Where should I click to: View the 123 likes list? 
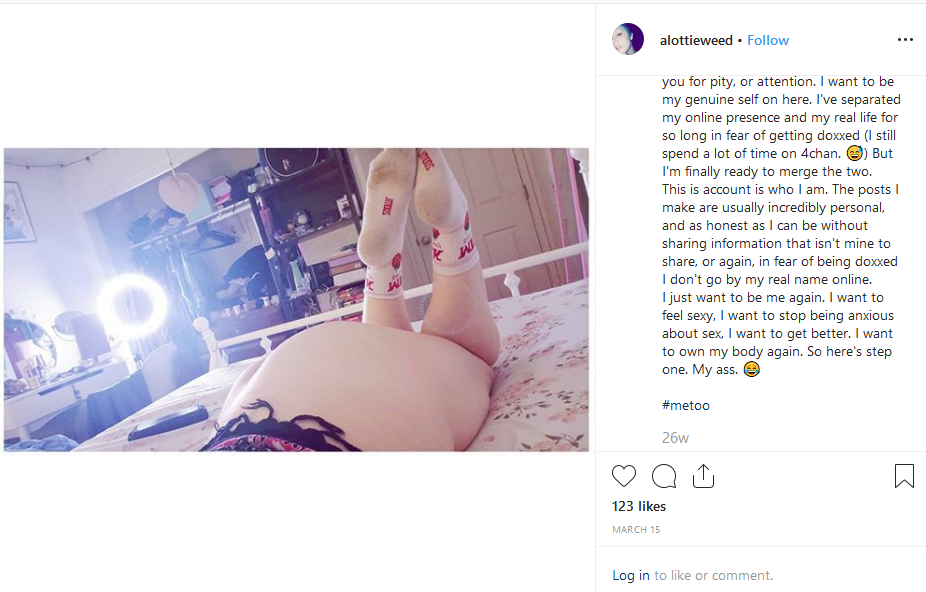coord(639,506)
